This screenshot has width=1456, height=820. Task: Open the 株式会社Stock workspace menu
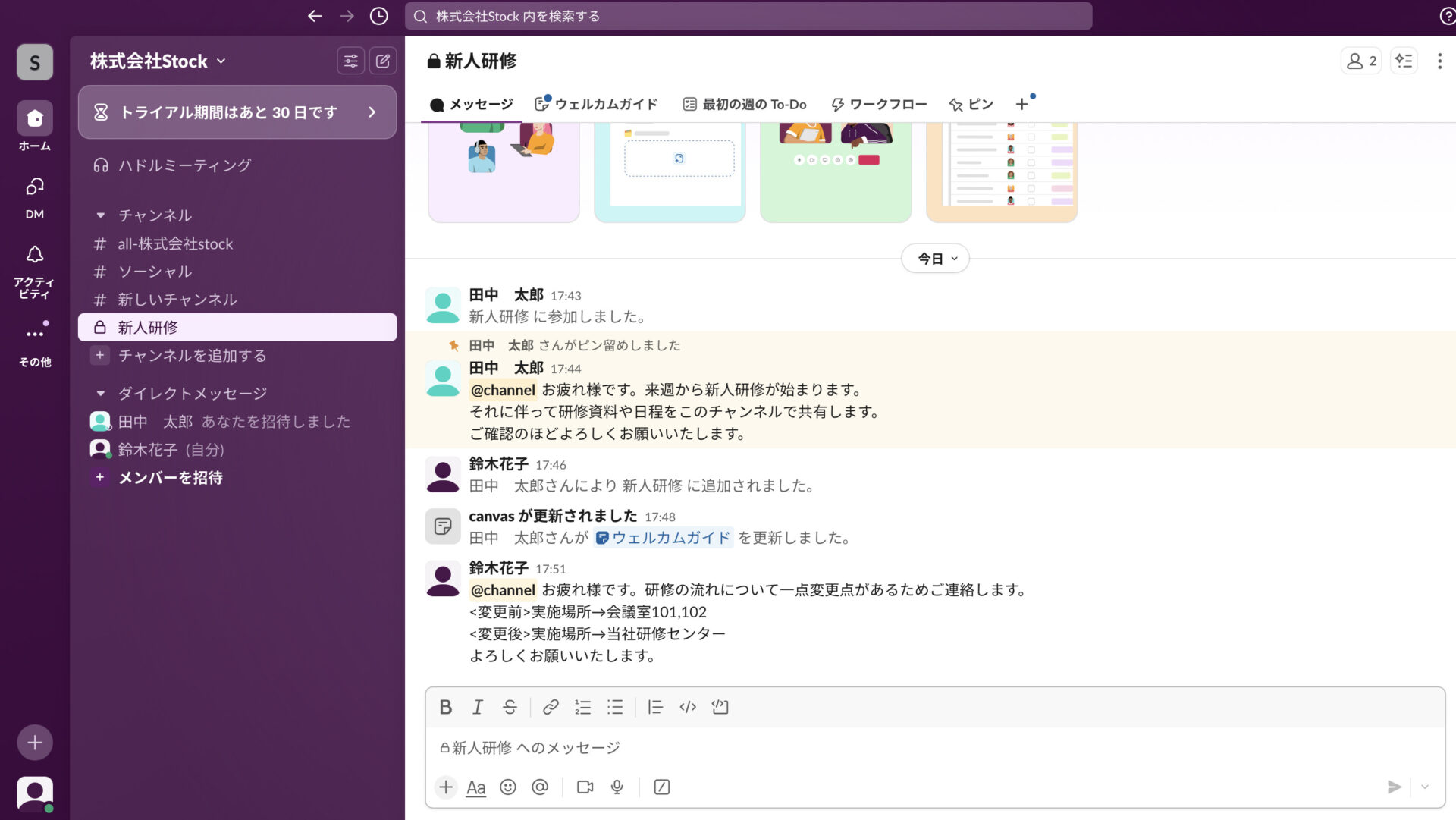(155, 61)
